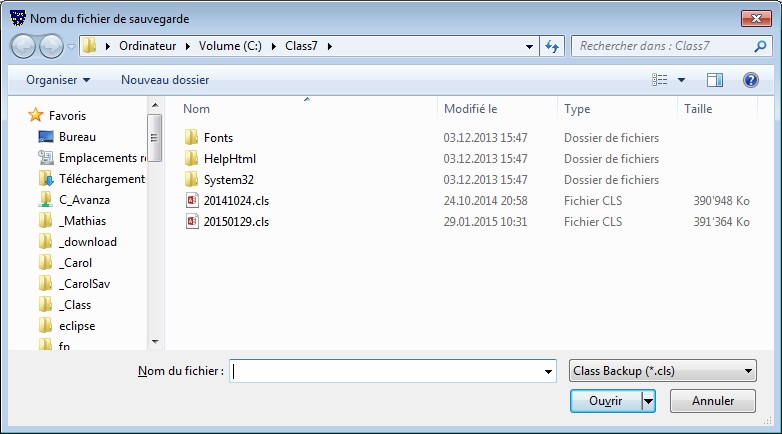This screenshot has height=434, width=782.
Task: Select the Fonts folder icon
Action: (192, 137)
